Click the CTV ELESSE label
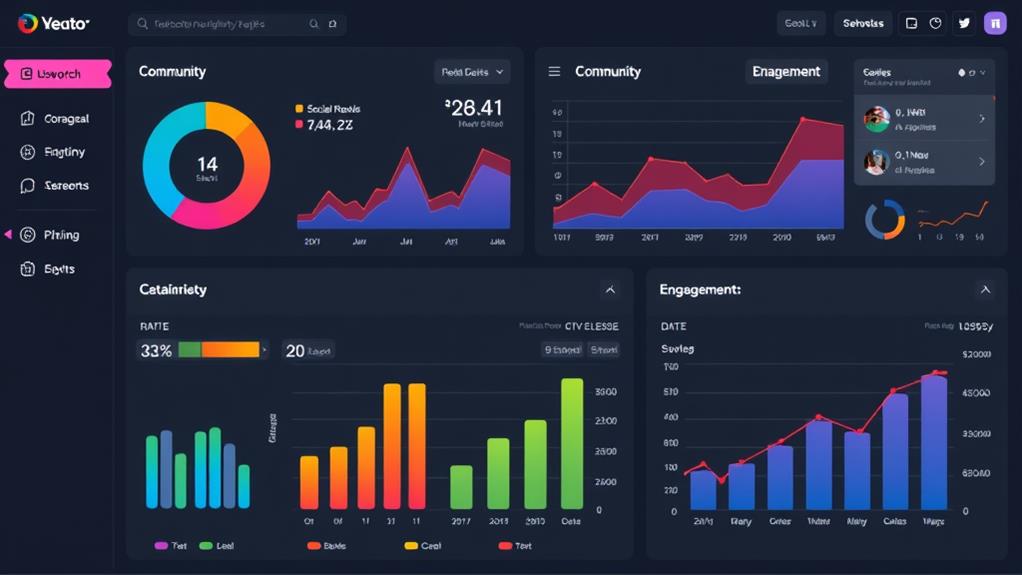The image size is (1022, 575). [x=592, y=326]
